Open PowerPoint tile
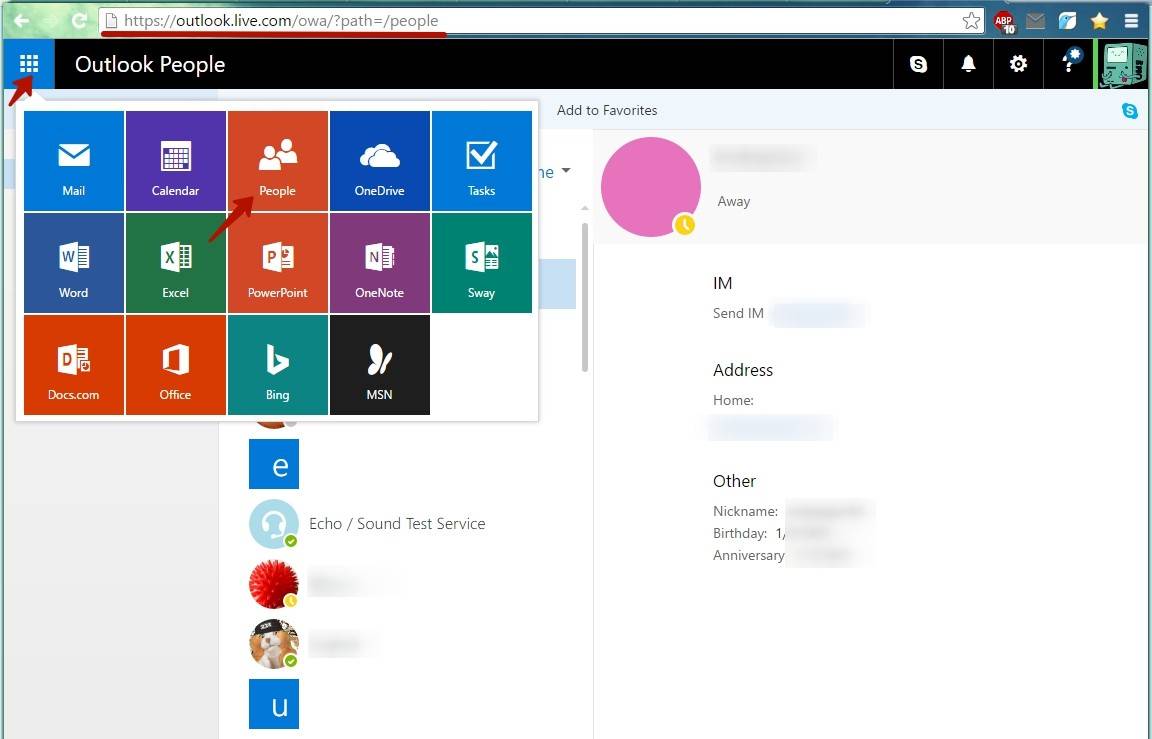Screen dimensions: 1152x739 (x=278, y=263)
